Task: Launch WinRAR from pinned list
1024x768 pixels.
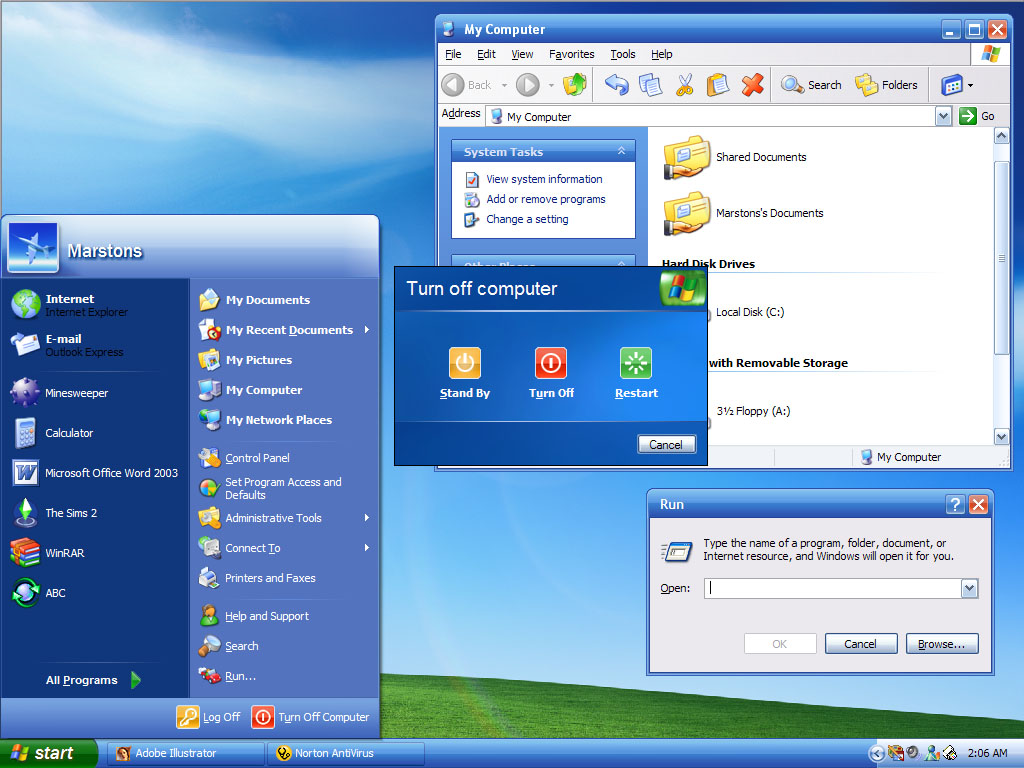Action: pyautogui.click(x=48, y=552)
